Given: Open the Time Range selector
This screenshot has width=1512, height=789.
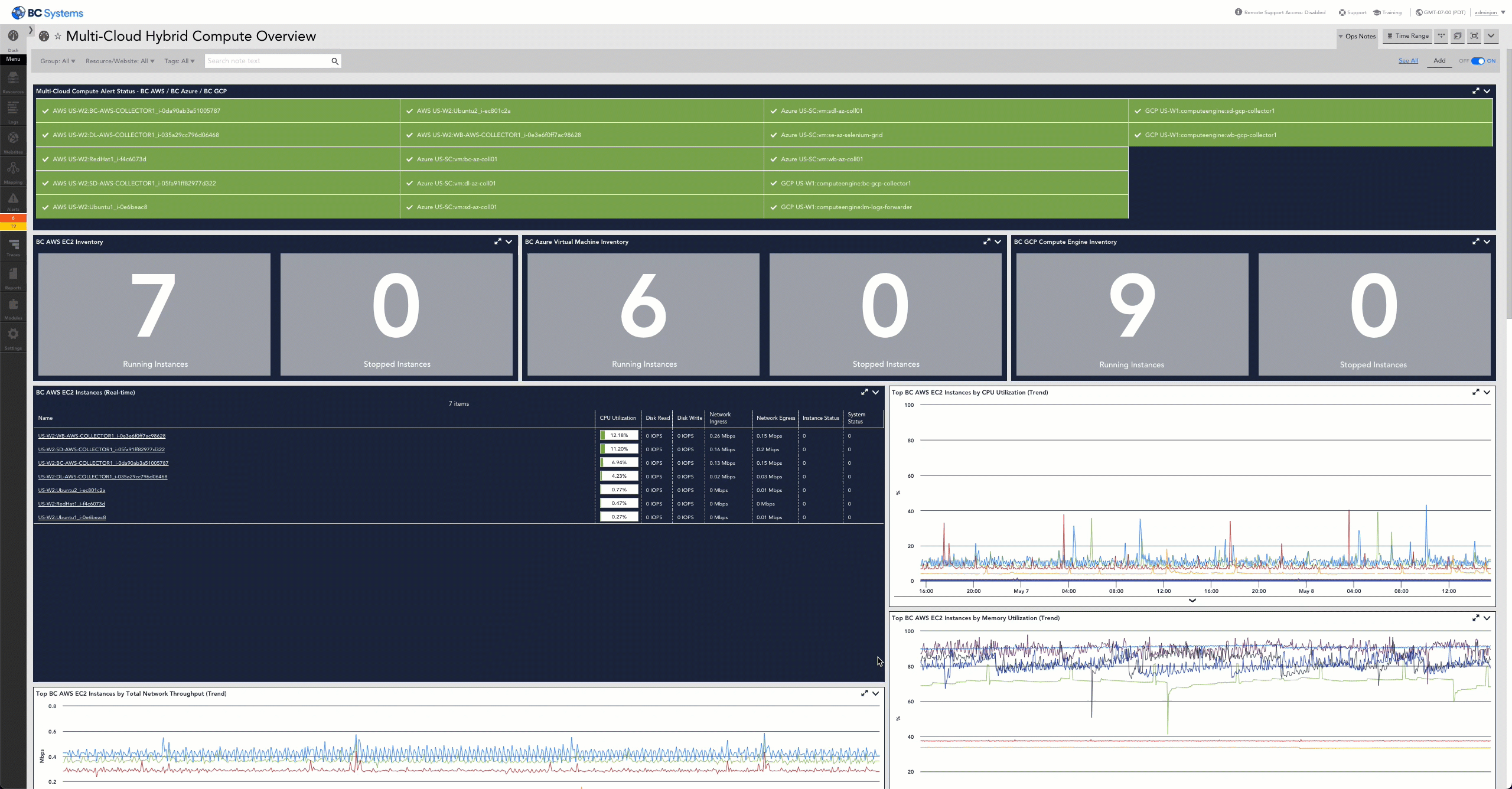Looking at the screenshot, I should click(x=1408, y=36).
